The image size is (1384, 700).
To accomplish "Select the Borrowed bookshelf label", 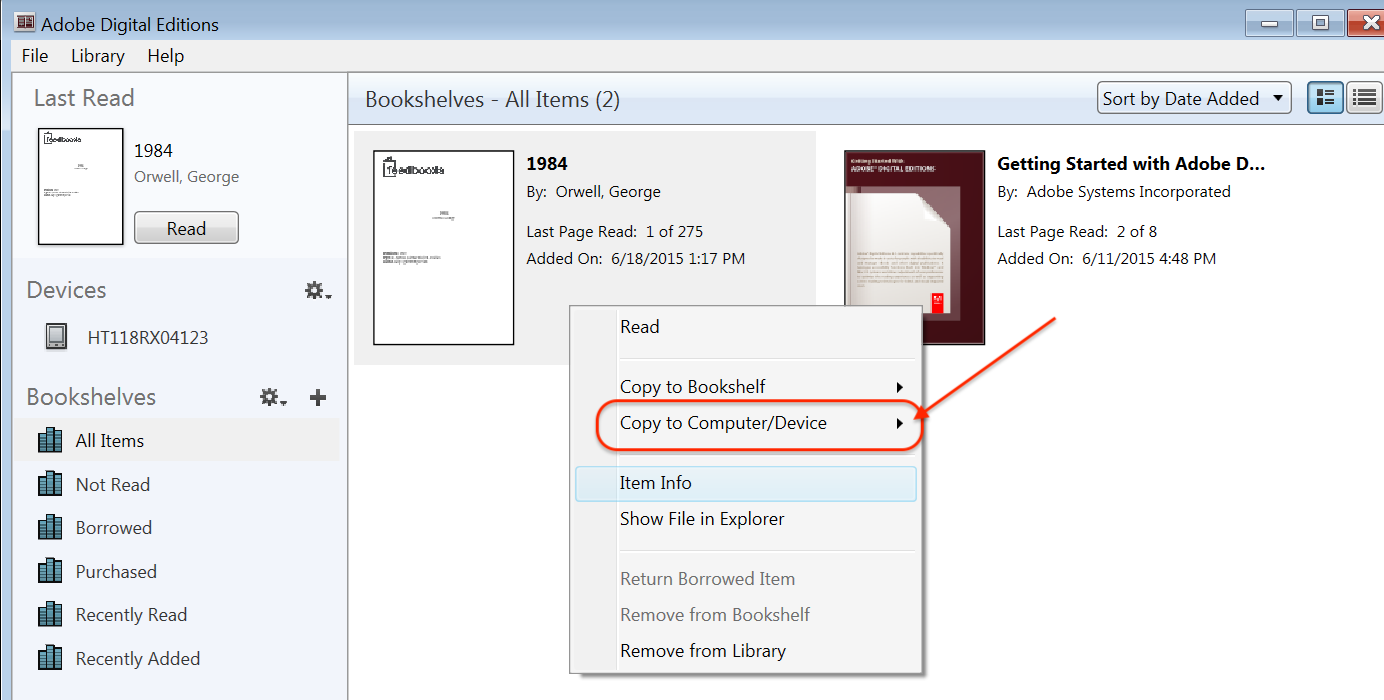I will [114, 528].
